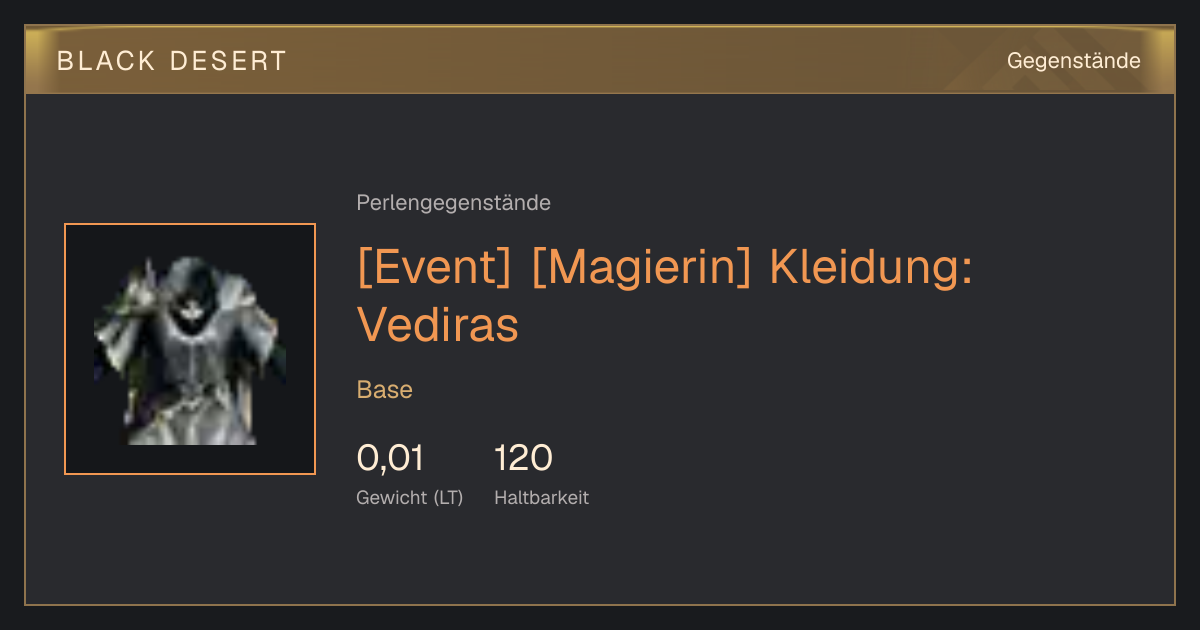This screenshot has height=630, width=1200.
Task: Open the Perlengegenstände category label
Action: 453,203
